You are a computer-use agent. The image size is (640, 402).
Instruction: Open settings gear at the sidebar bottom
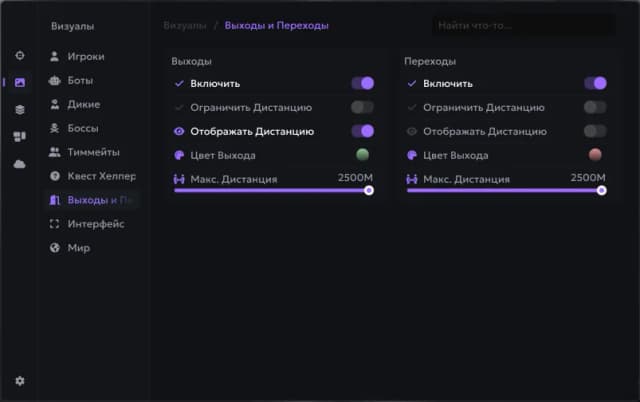point(20,381)
